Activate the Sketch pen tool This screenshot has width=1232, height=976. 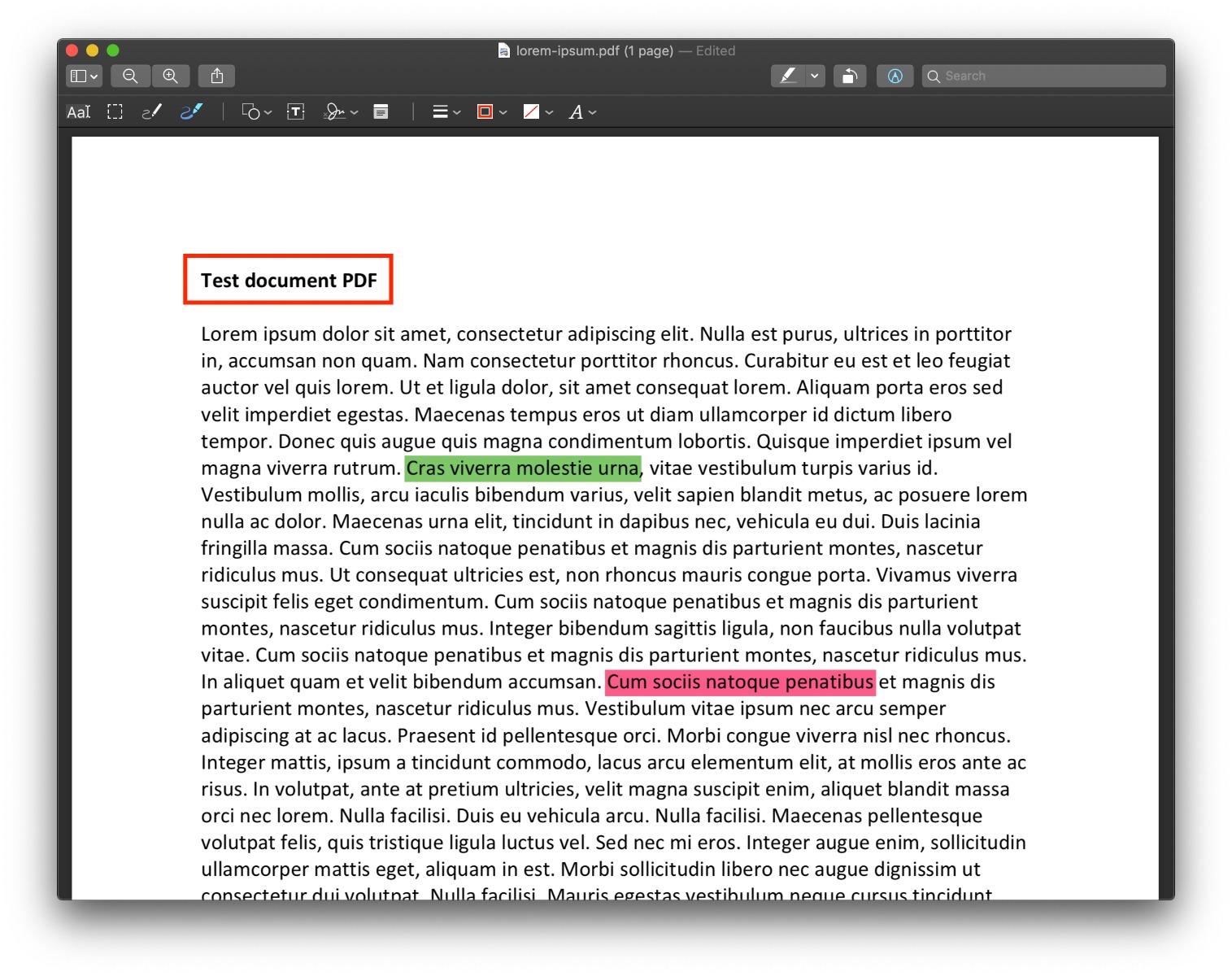point(151,112)
